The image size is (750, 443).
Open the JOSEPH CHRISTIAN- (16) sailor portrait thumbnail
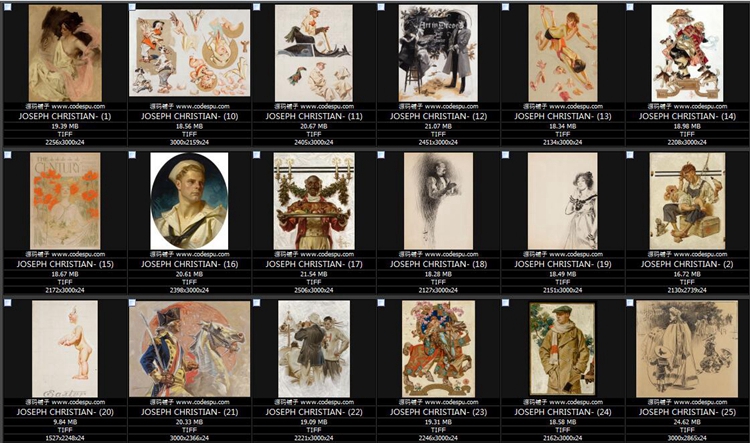(x=189, y=200)
